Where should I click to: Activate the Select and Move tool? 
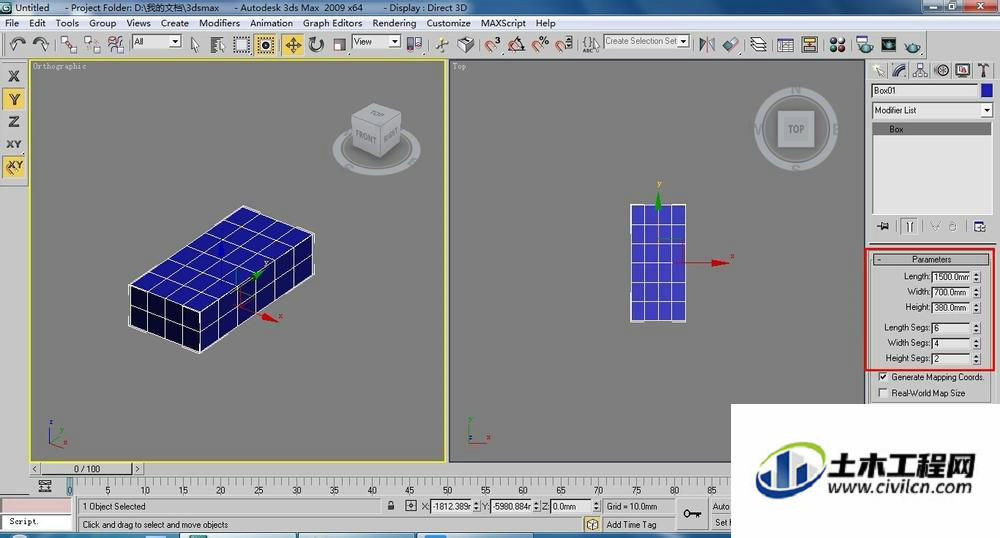click(x=293, y=44)
